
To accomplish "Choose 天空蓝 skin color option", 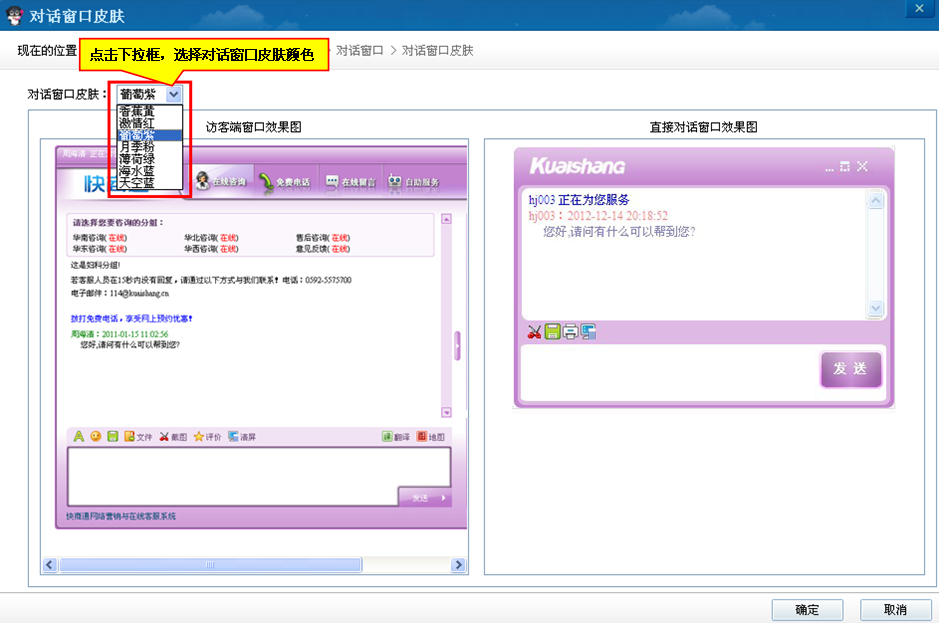I will point(137,183).
